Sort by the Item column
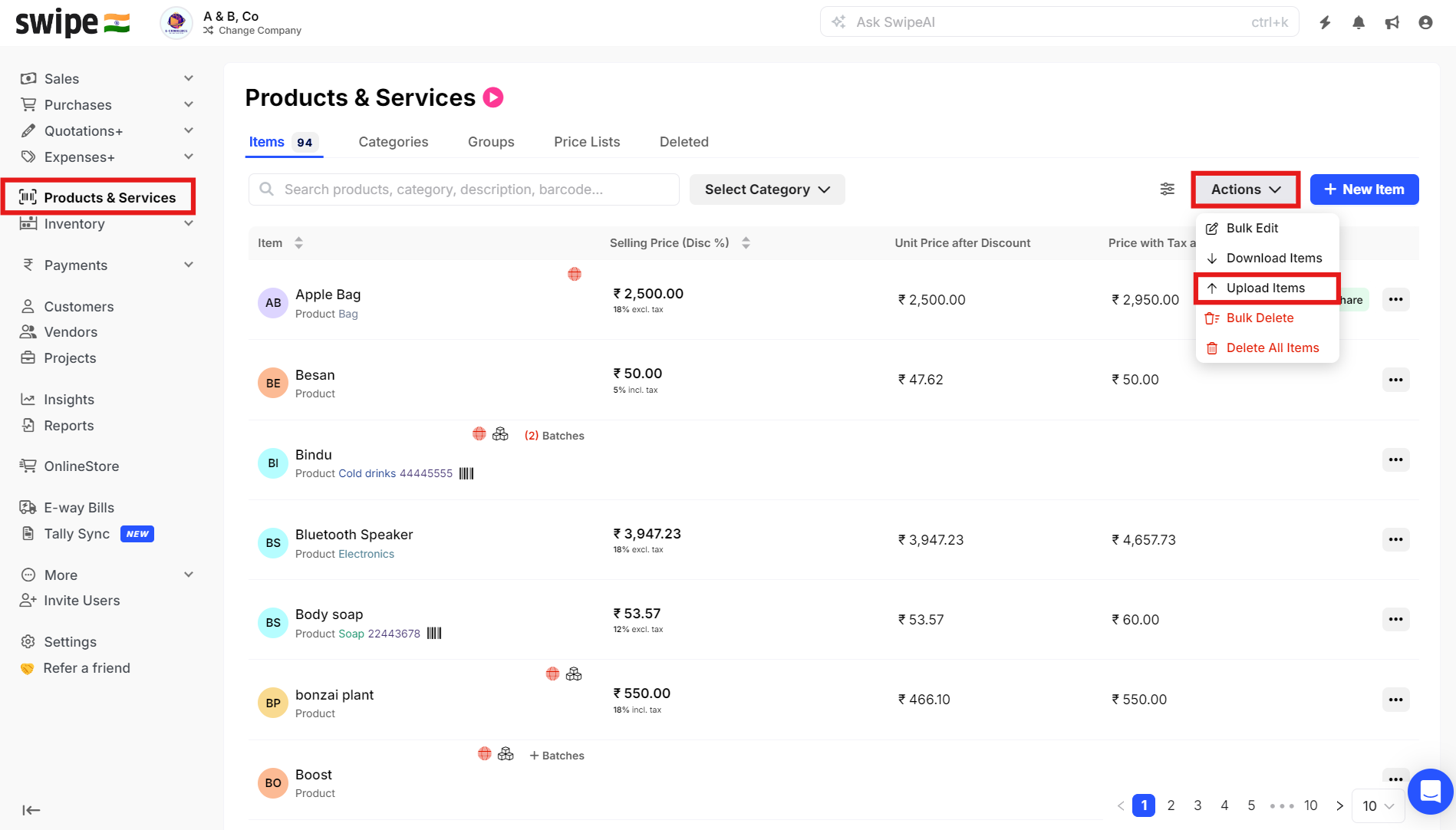The width and height of the screenshot is (1456, 830). pyautogui.click(x=298, y=243)
